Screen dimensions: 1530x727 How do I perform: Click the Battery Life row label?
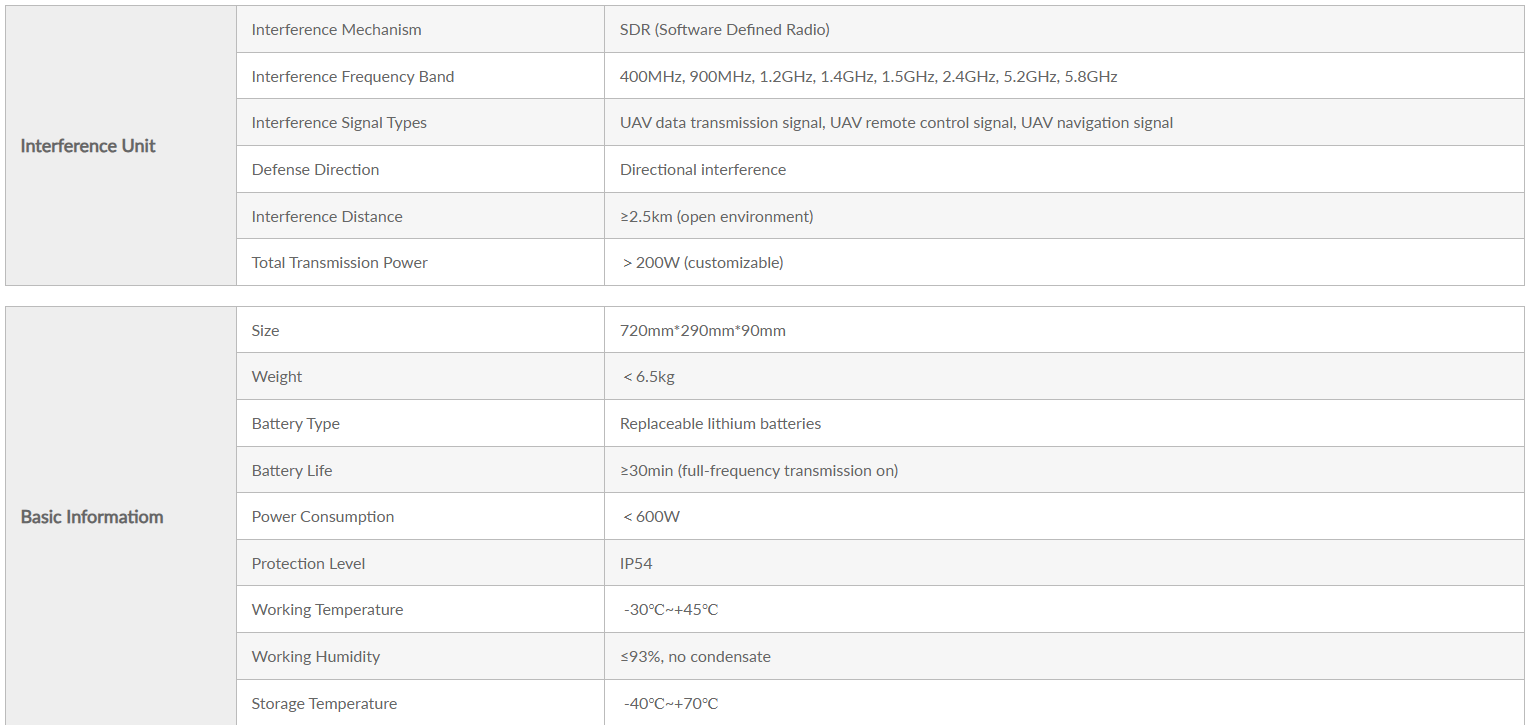292,471
